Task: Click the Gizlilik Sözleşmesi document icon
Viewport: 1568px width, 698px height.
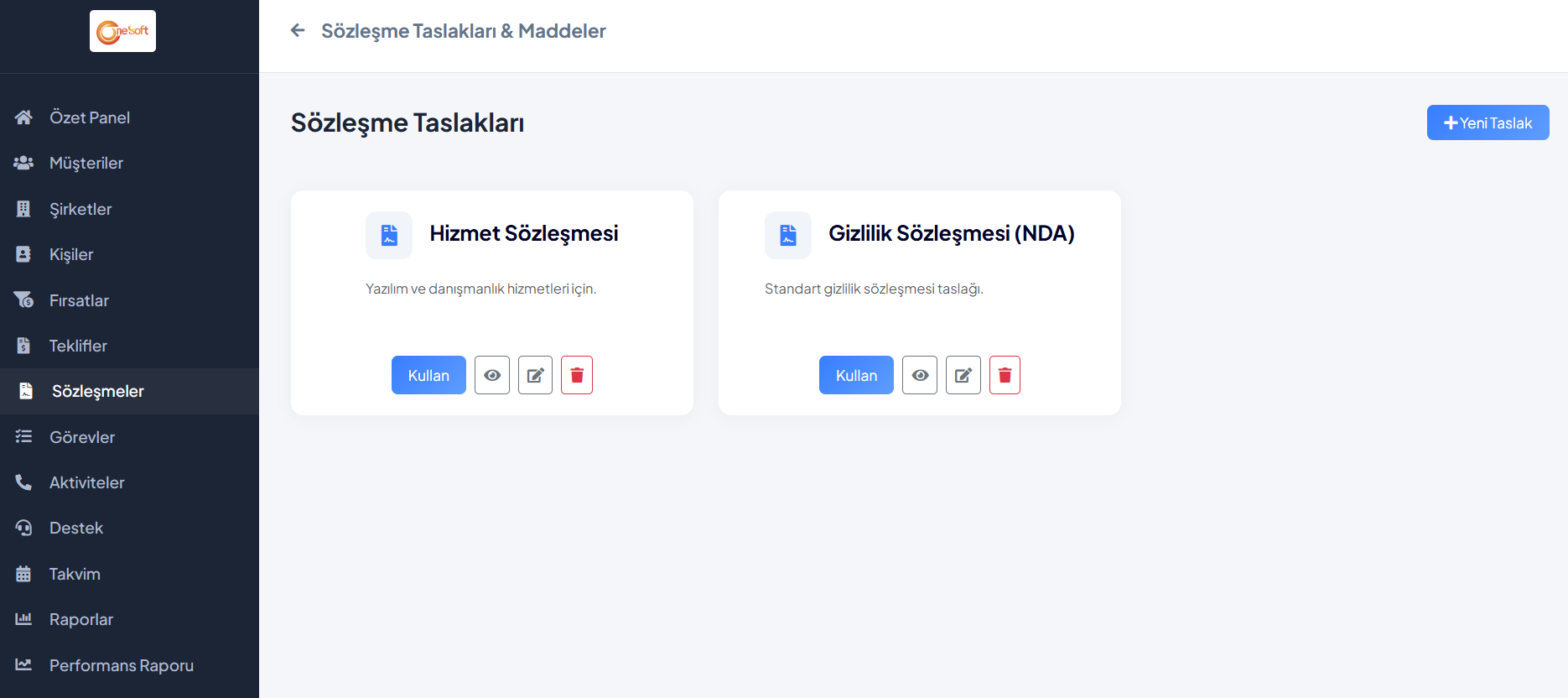Action: [x=788, y=235]
